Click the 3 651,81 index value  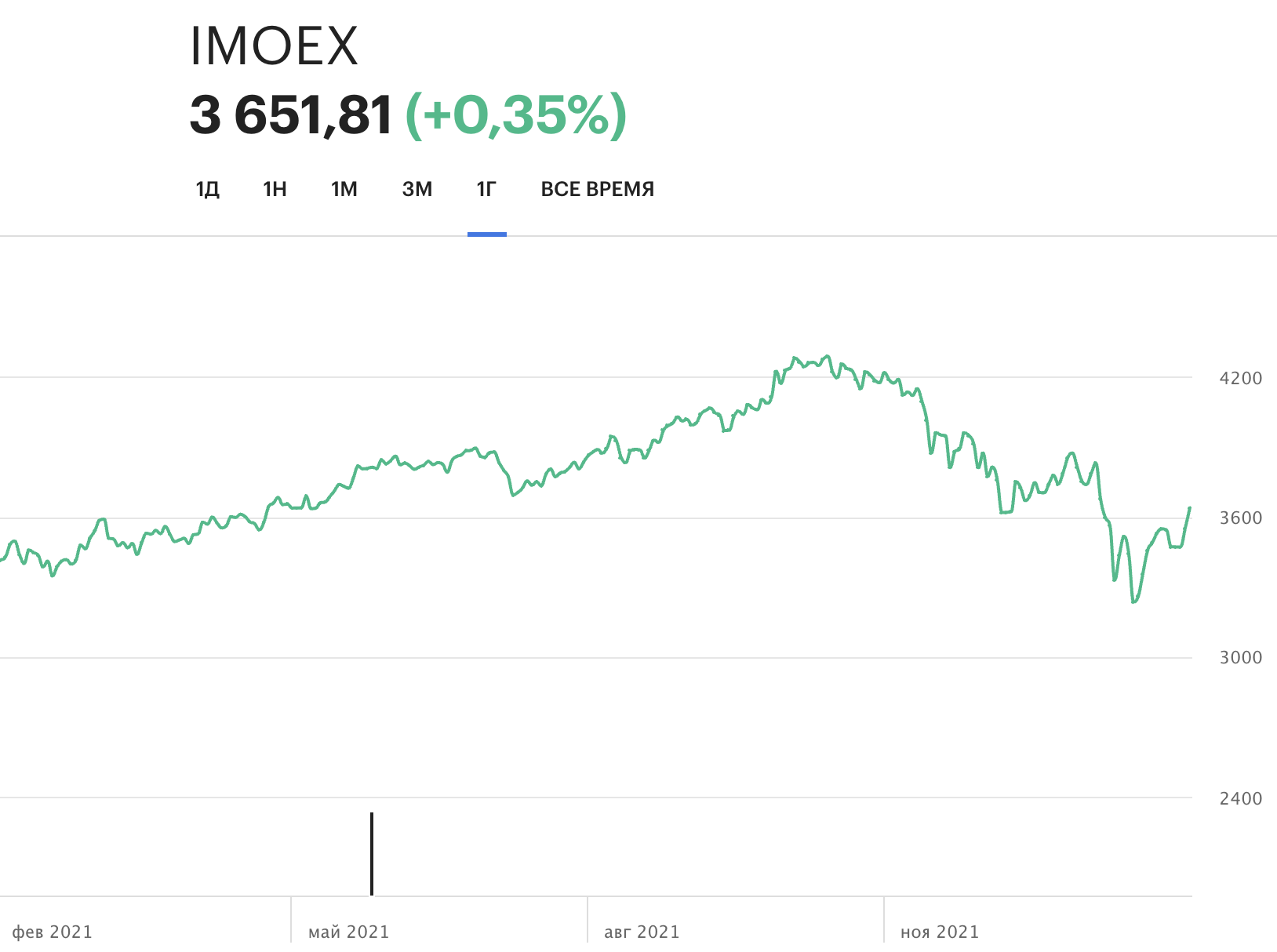[291, 115]
